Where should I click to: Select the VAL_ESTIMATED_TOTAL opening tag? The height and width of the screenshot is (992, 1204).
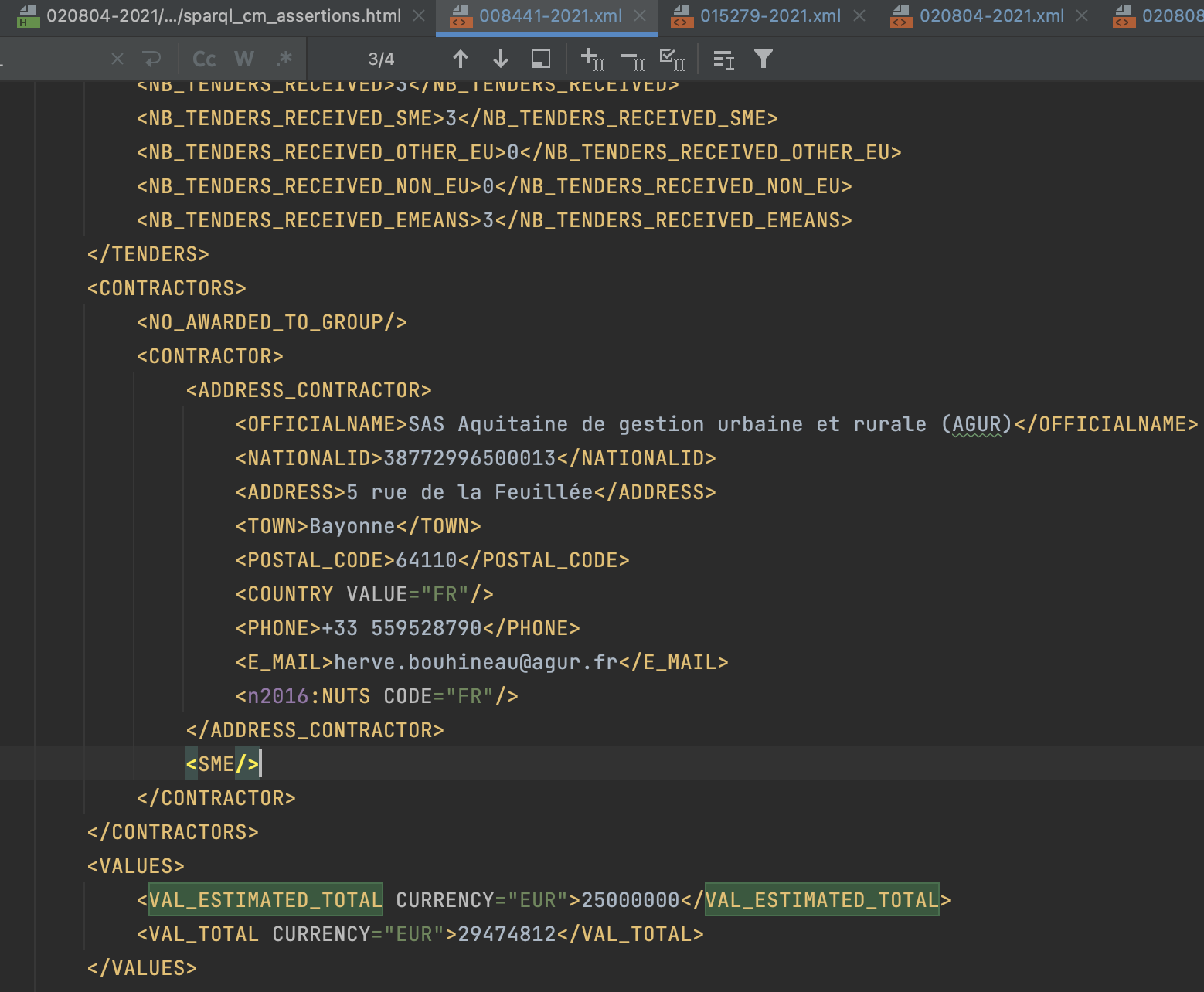tap(265, 899)
